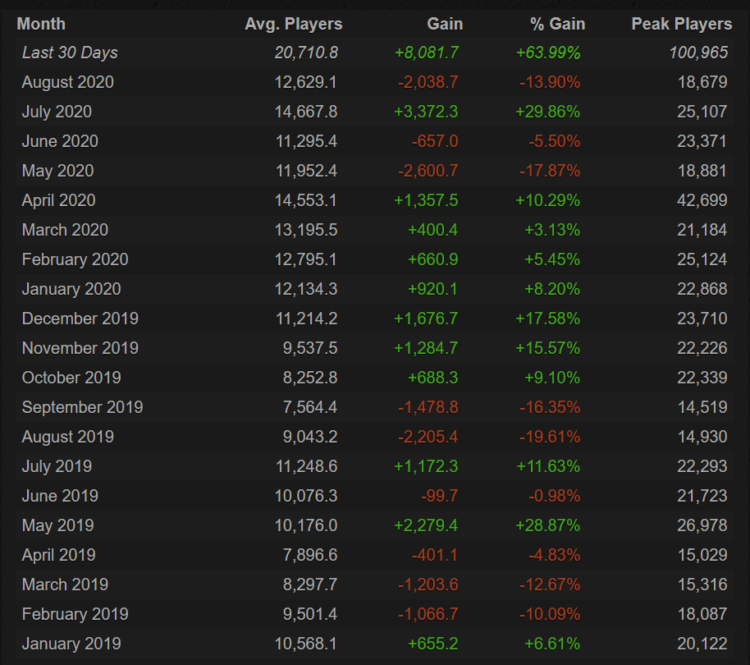Click the +29.86% gain percentage
The width and height of the screenshot is (750, 665).
click(x=548, y=112)
